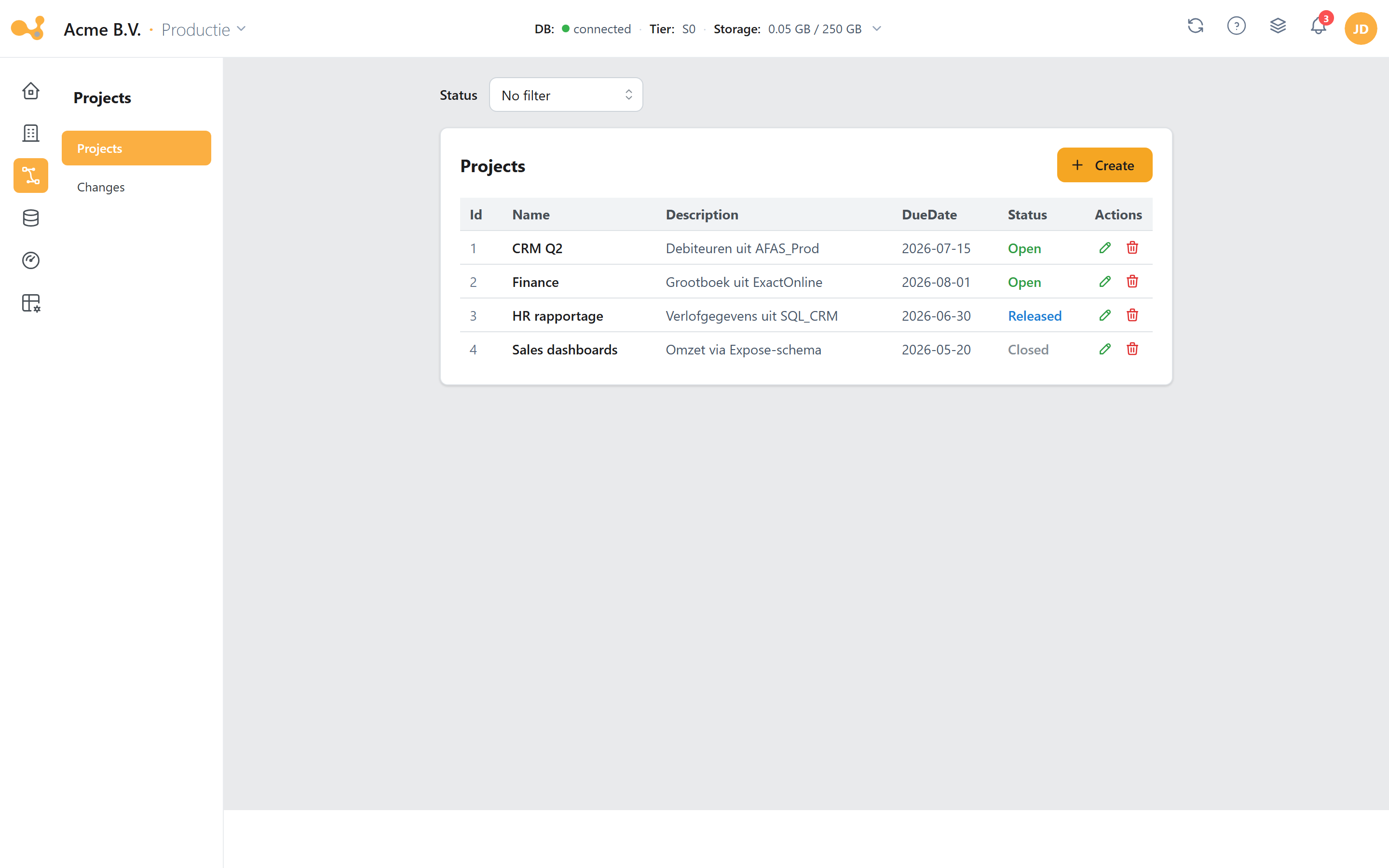
Task: Sort by the DueDate column header
Action: (x=929, y=215)
